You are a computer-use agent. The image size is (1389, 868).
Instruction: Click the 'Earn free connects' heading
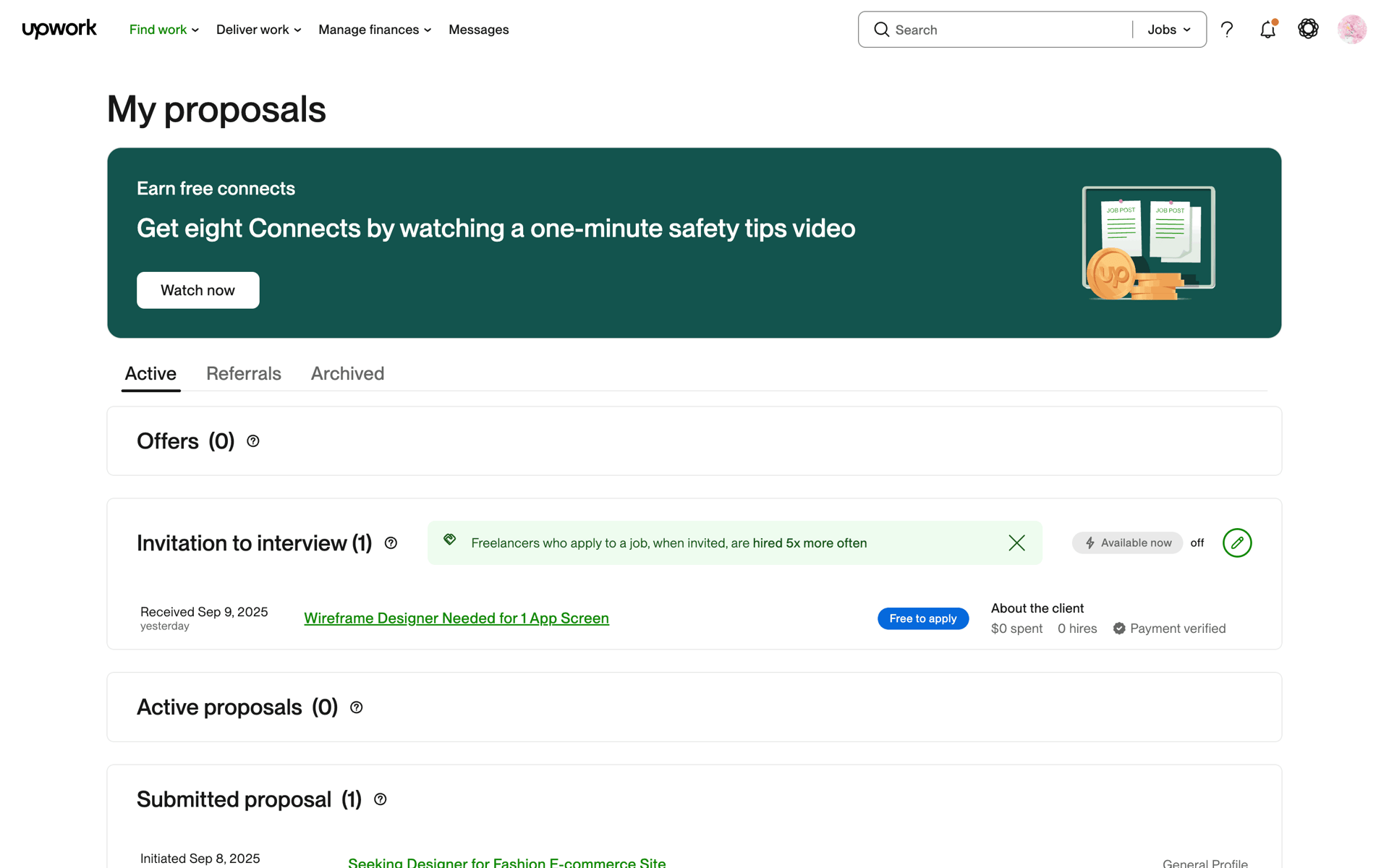pos(216,189)
